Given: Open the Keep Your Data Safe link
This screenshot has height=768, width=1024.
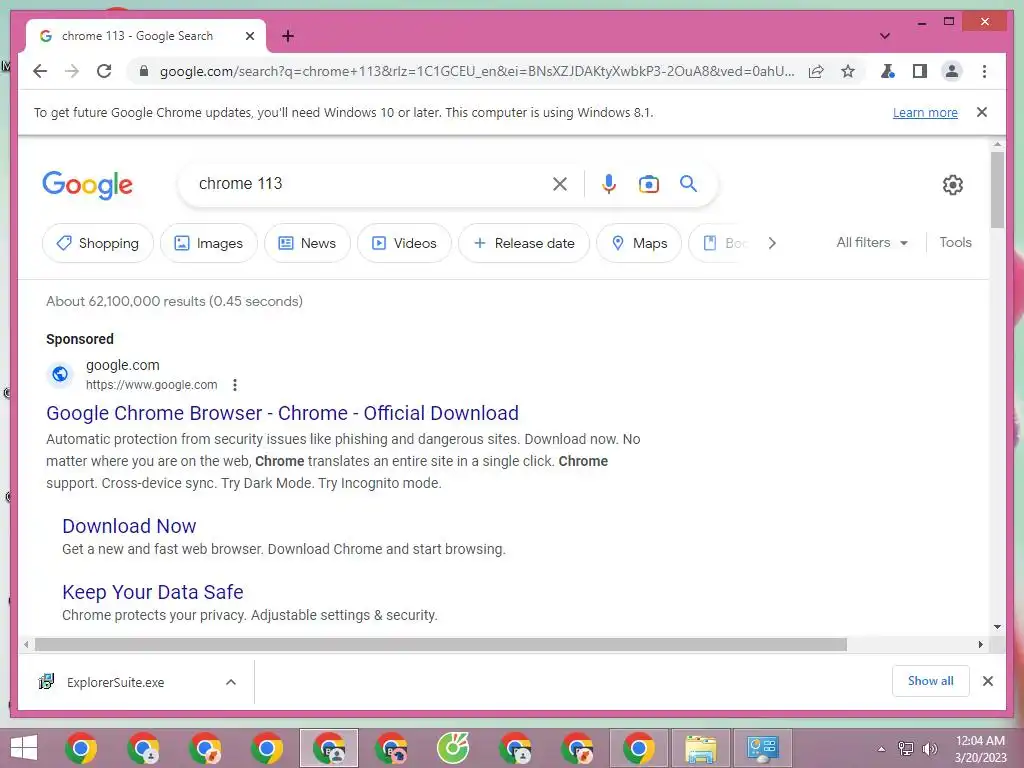Looking at the screenshot, I should pyautogui.click(x=153, y=592).
